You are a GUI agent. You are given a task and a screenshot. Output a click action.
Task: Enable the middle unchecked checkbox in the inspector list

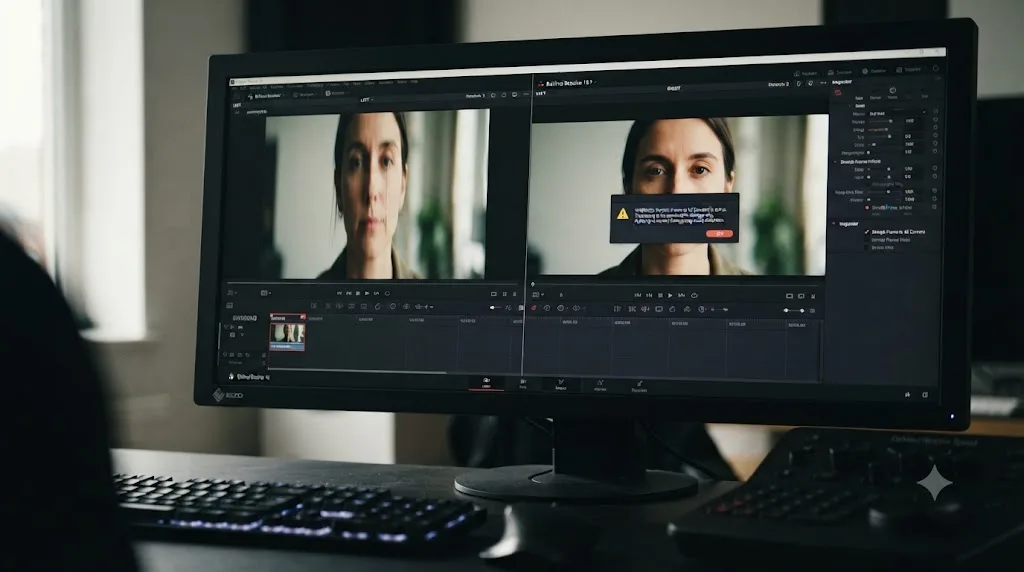pos(867,240)
